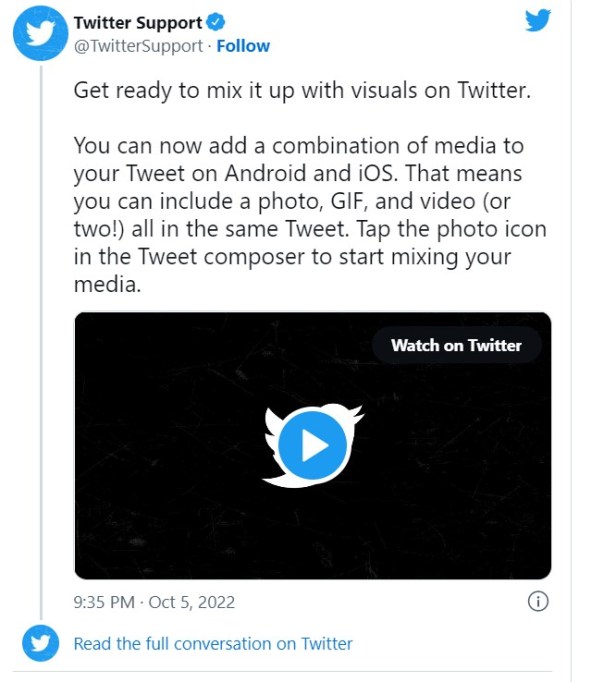The image size is (616, 682).
Task: Follow the Twitter Support account
Action: click(243, 46)
